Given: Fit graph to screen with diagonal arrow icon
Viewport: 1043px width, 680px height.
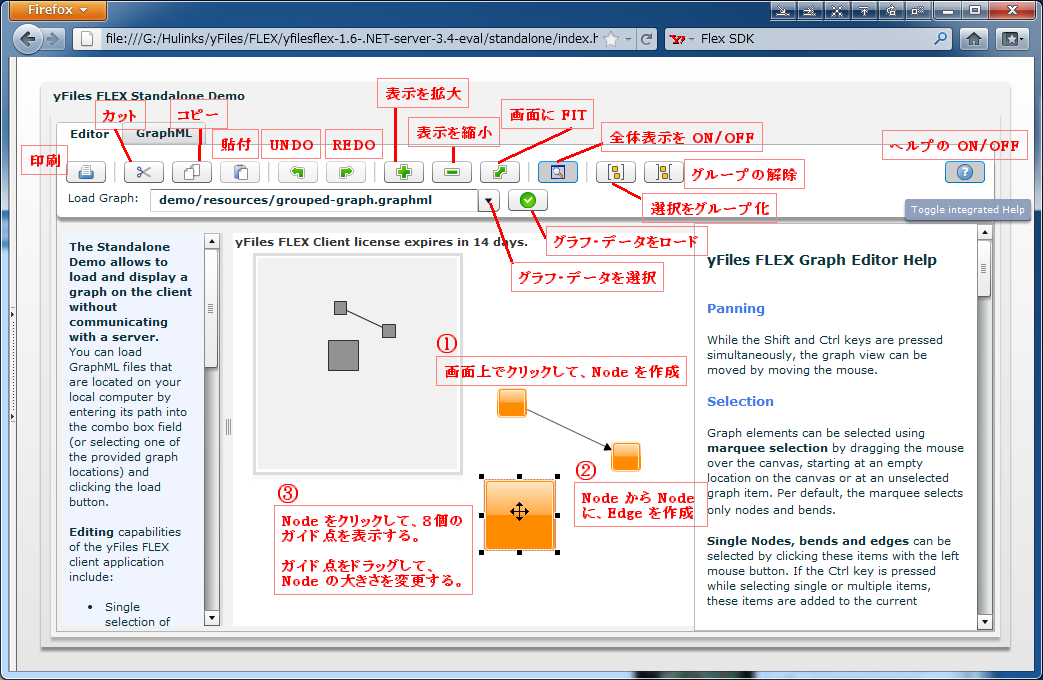Looking at the screenshot, I should click(x=500, y=172).
